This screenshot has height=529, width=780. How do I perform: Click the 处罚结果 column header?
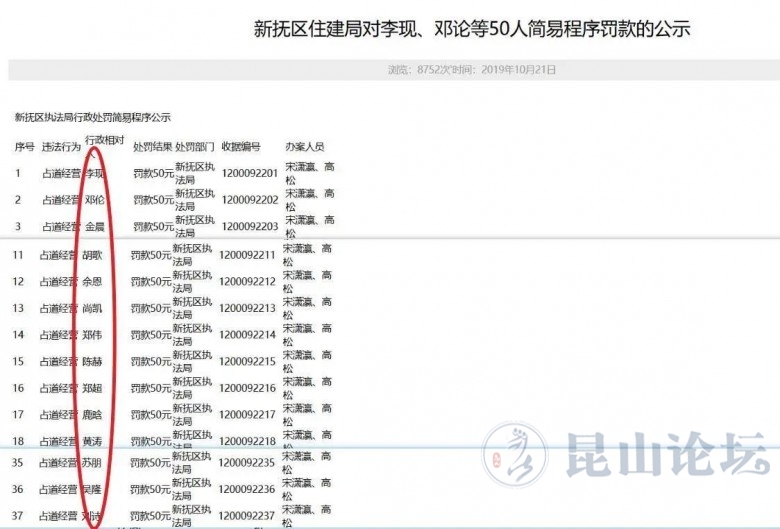tap(152, 147)
